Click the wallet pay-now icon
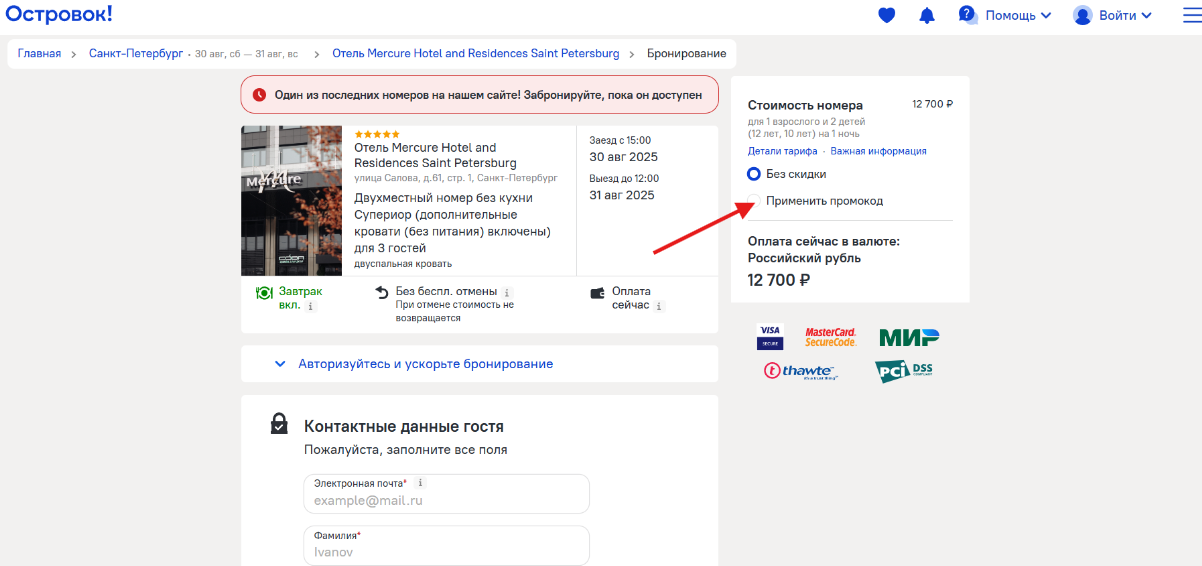This screenshot has width=1202, height=566. 598,293
